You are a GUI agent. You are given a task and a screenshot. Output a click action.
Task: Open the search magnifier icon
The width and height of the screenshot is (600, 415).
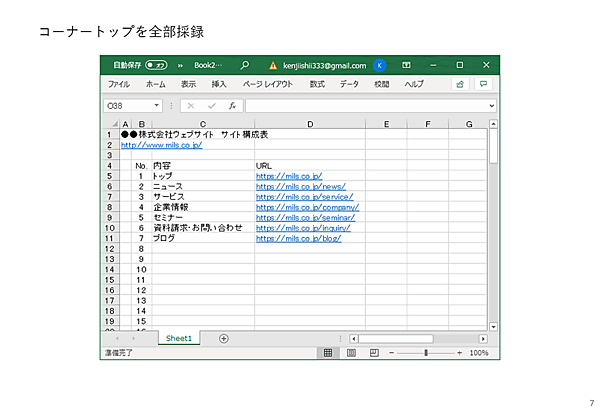pyautogui.click(x=245, y=65)
